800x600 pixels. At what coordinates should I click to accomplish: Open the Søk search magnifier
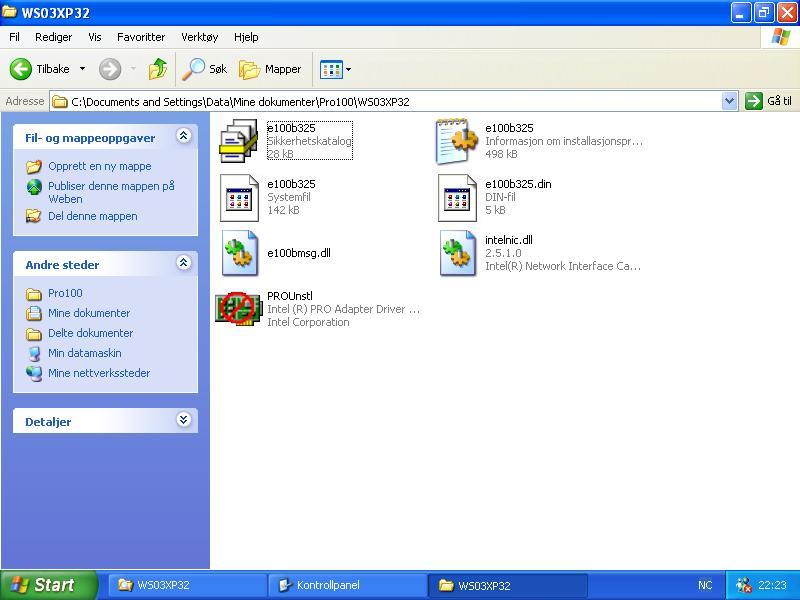(205, 69)
